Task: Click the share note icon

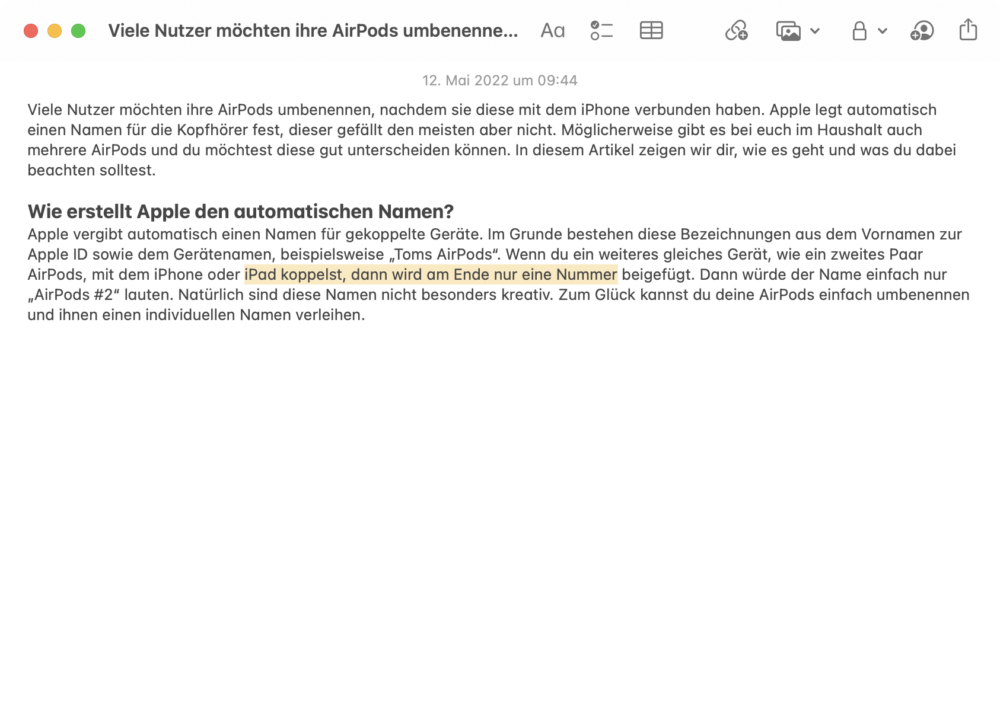Action: click(x=968, y=29)
